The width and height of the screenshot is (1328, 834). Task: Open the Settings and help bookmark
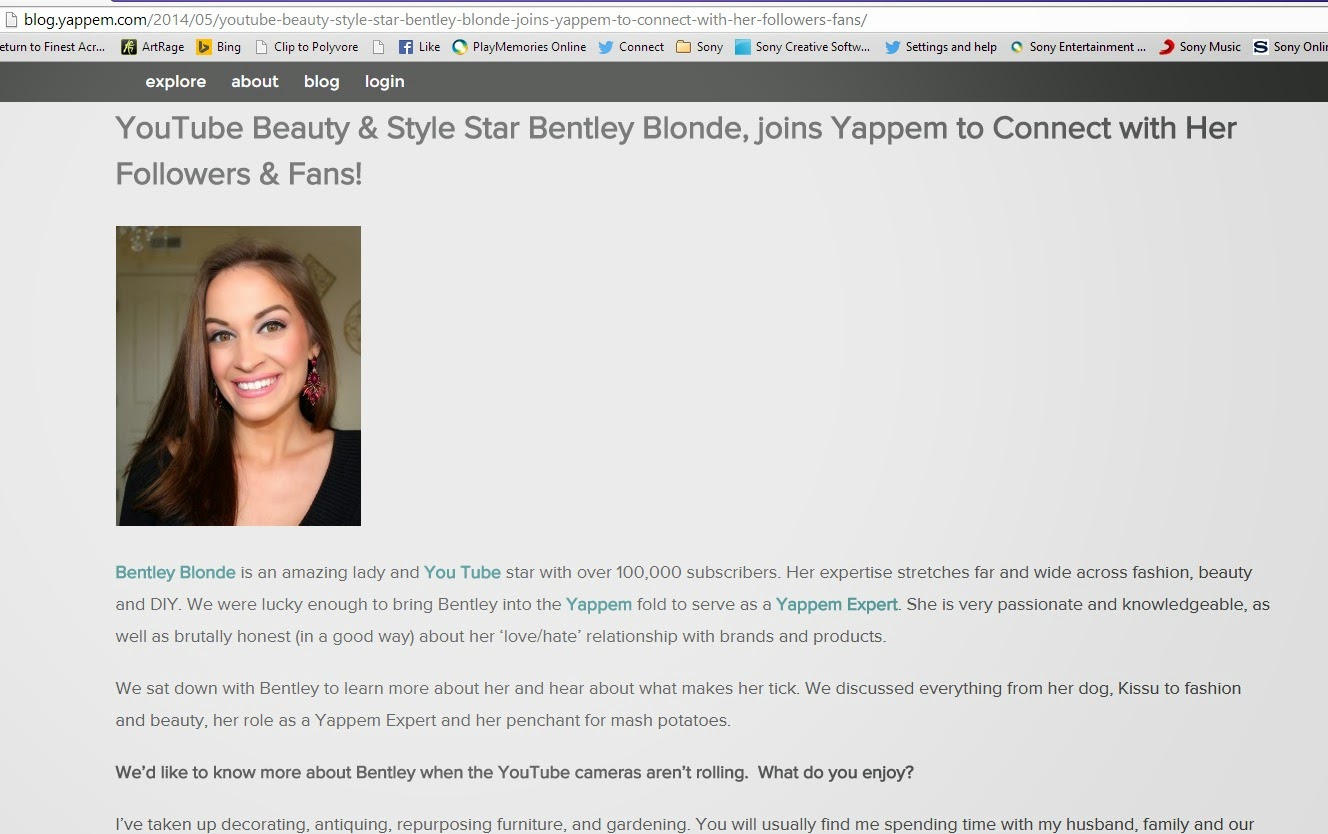(x=941, y=47)
